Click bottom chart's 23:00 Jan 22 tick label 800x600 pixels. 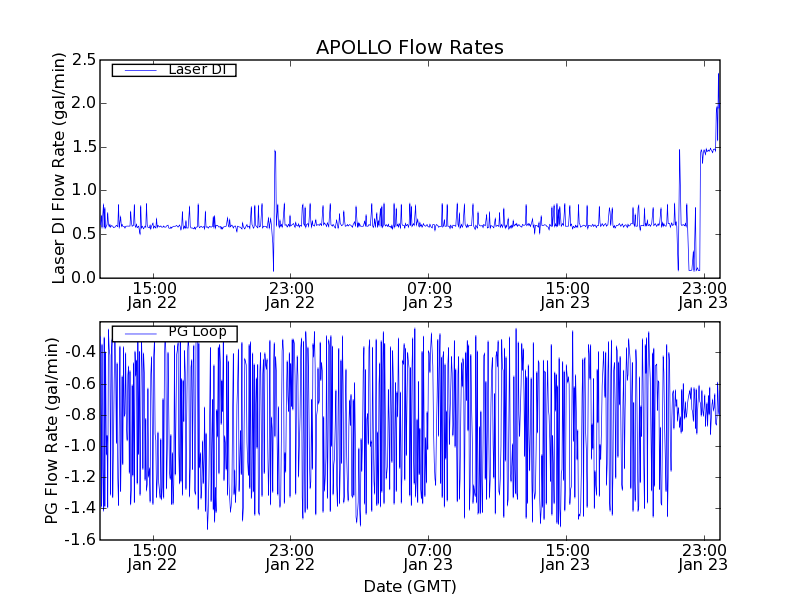pyautogui.click(x=290, y=557)
